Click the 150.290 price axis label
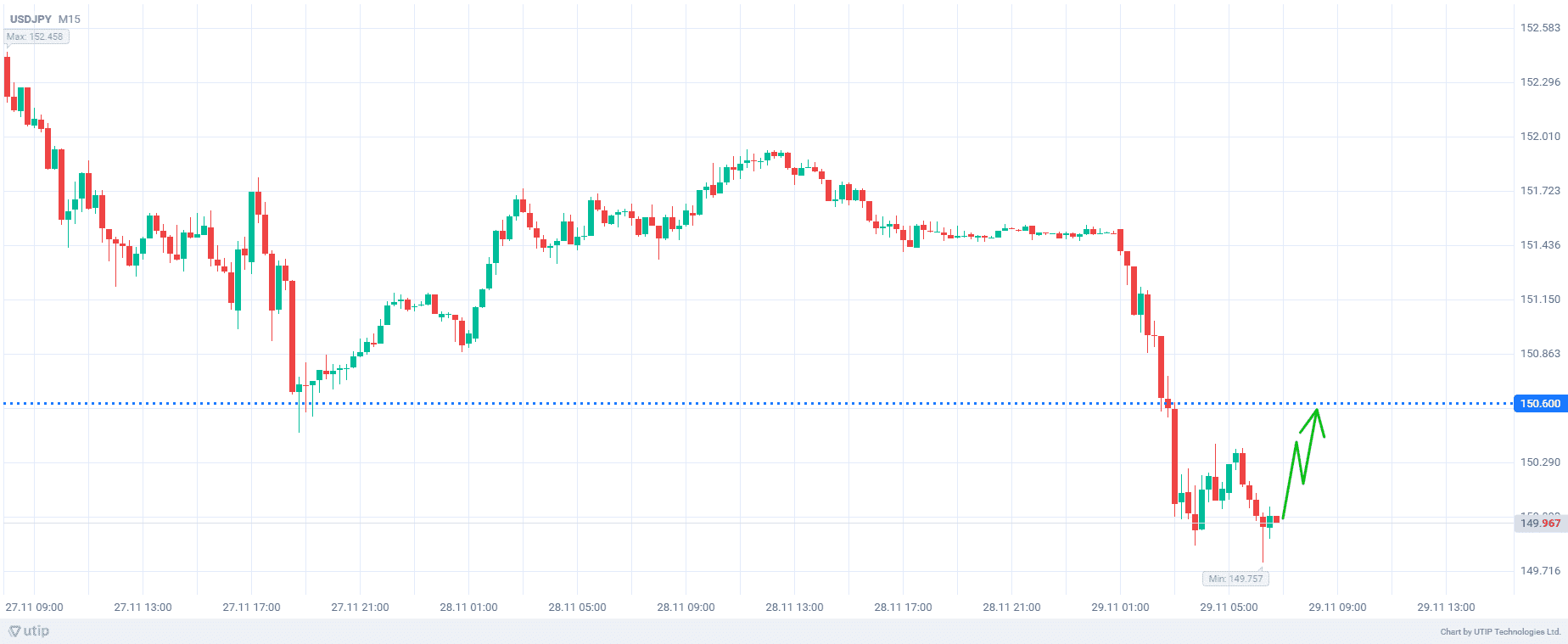This screenshot has width=1568, height=644. tap(1540, 462)
